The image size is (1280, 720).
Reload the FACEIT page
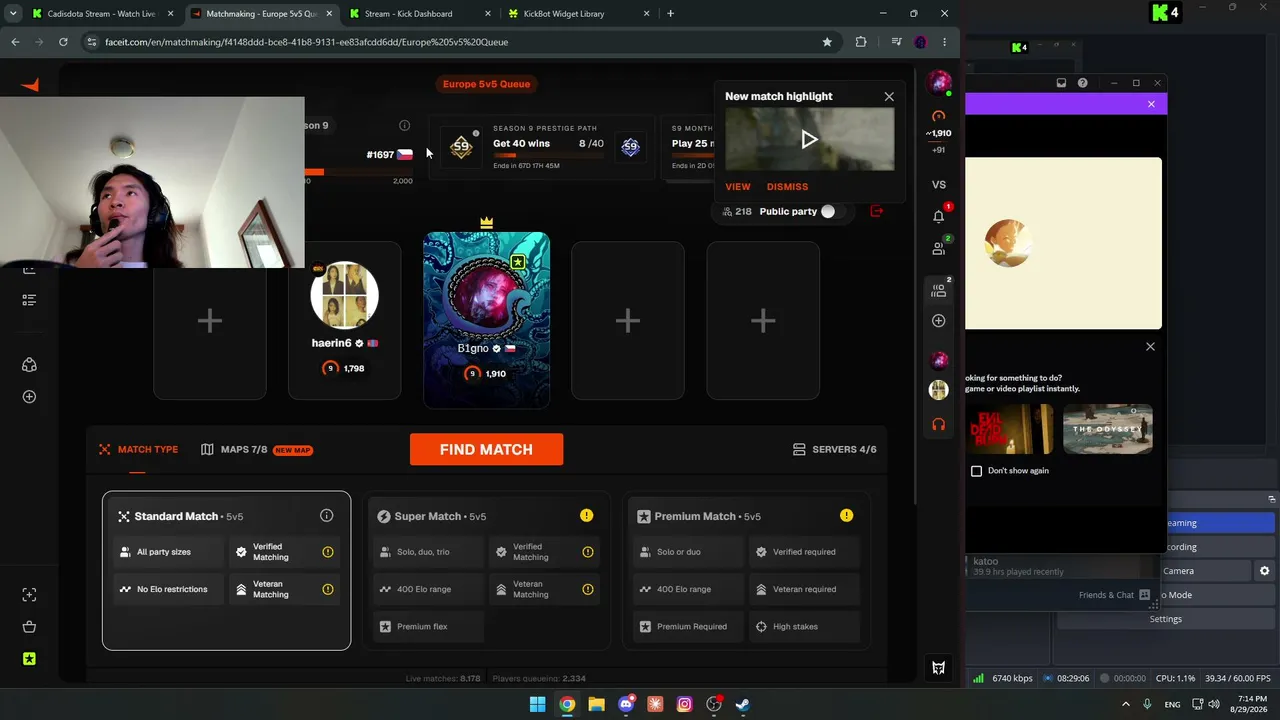coord(63,42)
